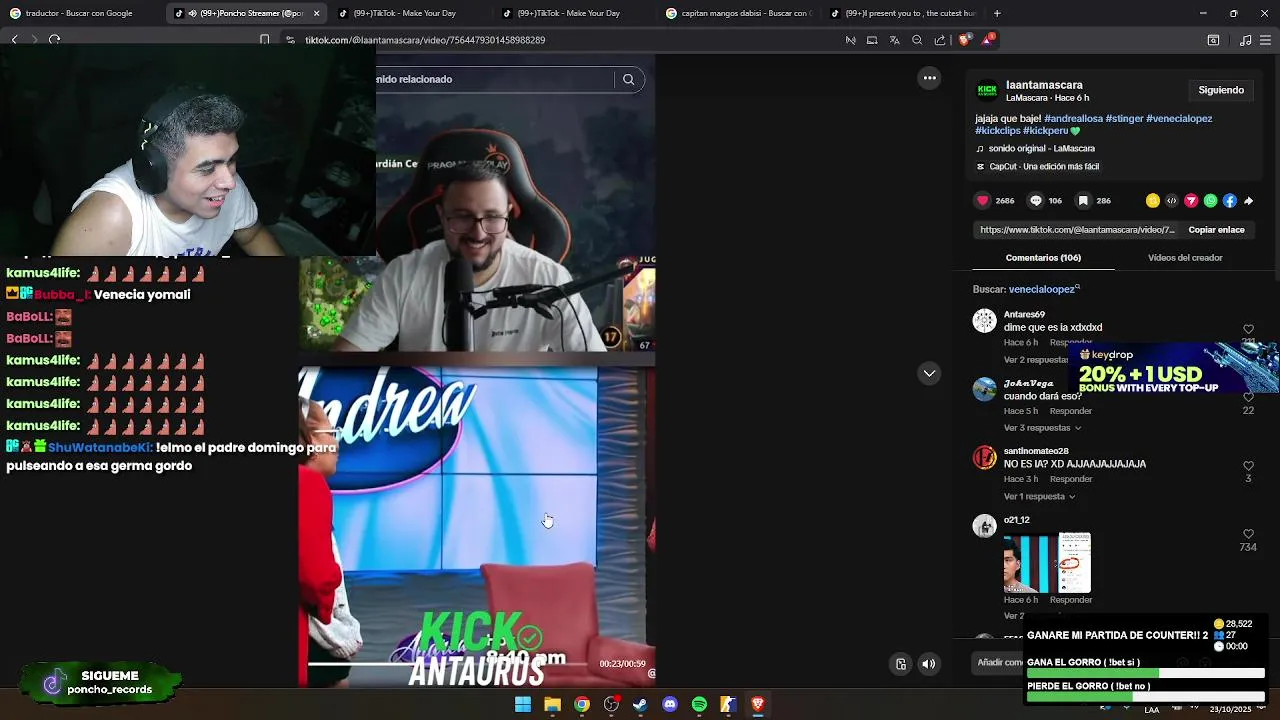Like the video with the heart icon
This screenshot has height=720, width=1280.
(983, 201)
